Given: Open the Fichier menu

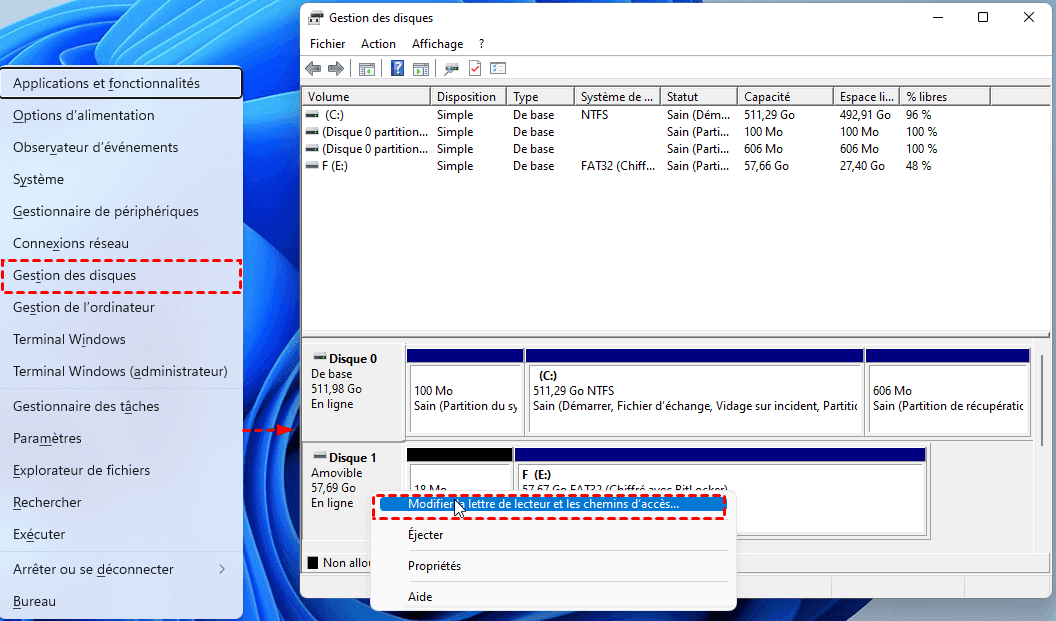Looking at the screenshot, I should [x=327, y=44].
